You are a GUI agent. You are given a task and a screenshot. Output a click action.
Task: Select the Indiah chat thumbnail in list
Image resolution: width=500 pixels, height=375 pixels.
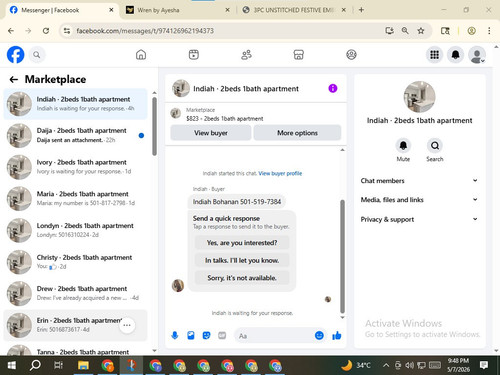tap(19, 104)
